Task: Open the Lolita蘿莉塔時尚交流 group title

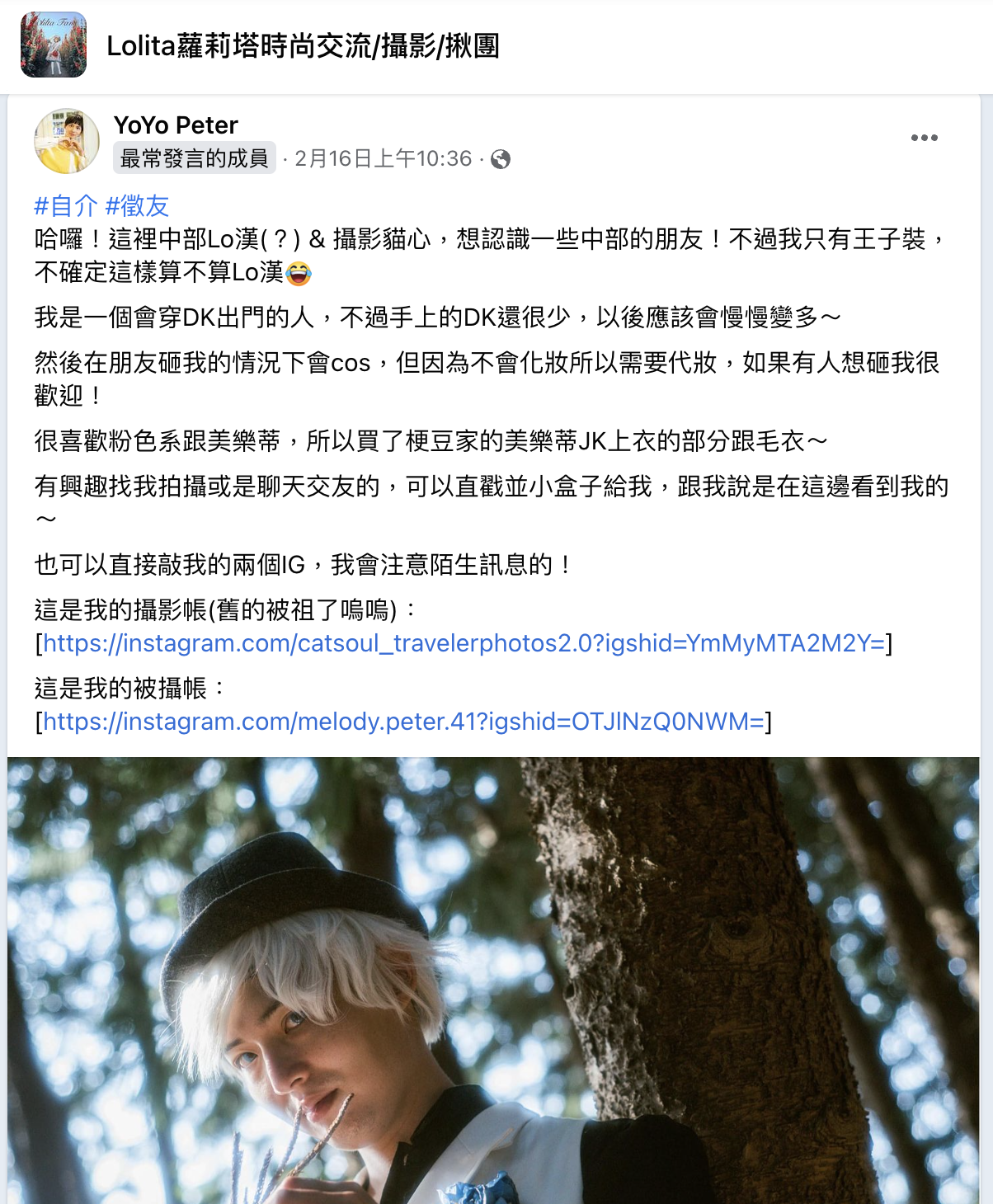Action: [x=304, y=46]
